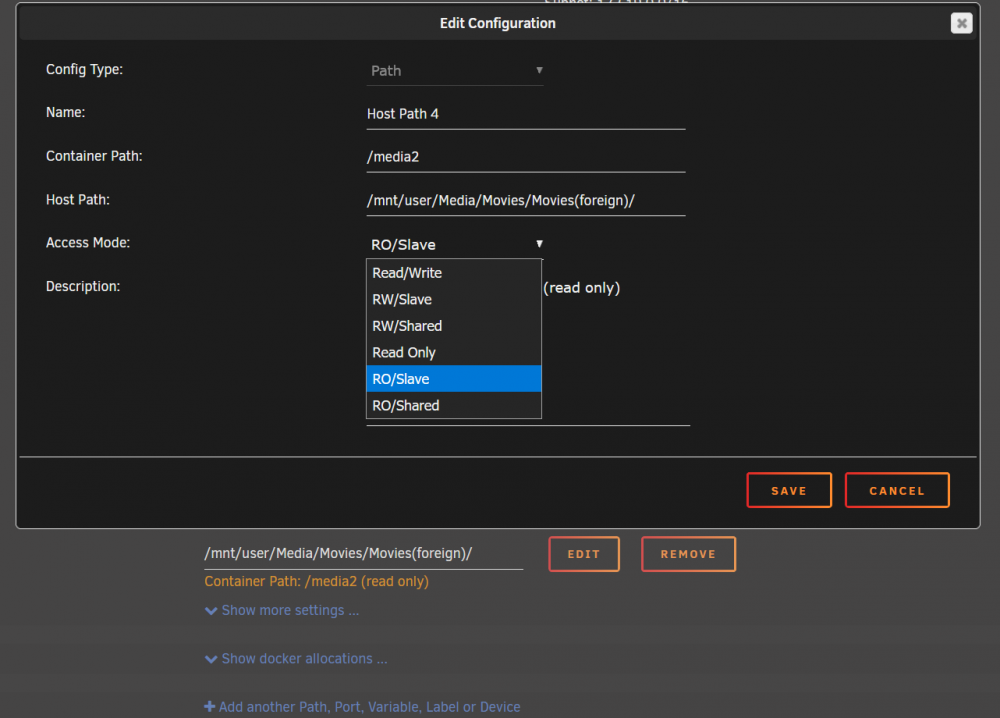This screenshot has width=1000, height=718.
Task: Select highlighted RO/Slave option
Action: pyautogui.click(x=453, y=379)
